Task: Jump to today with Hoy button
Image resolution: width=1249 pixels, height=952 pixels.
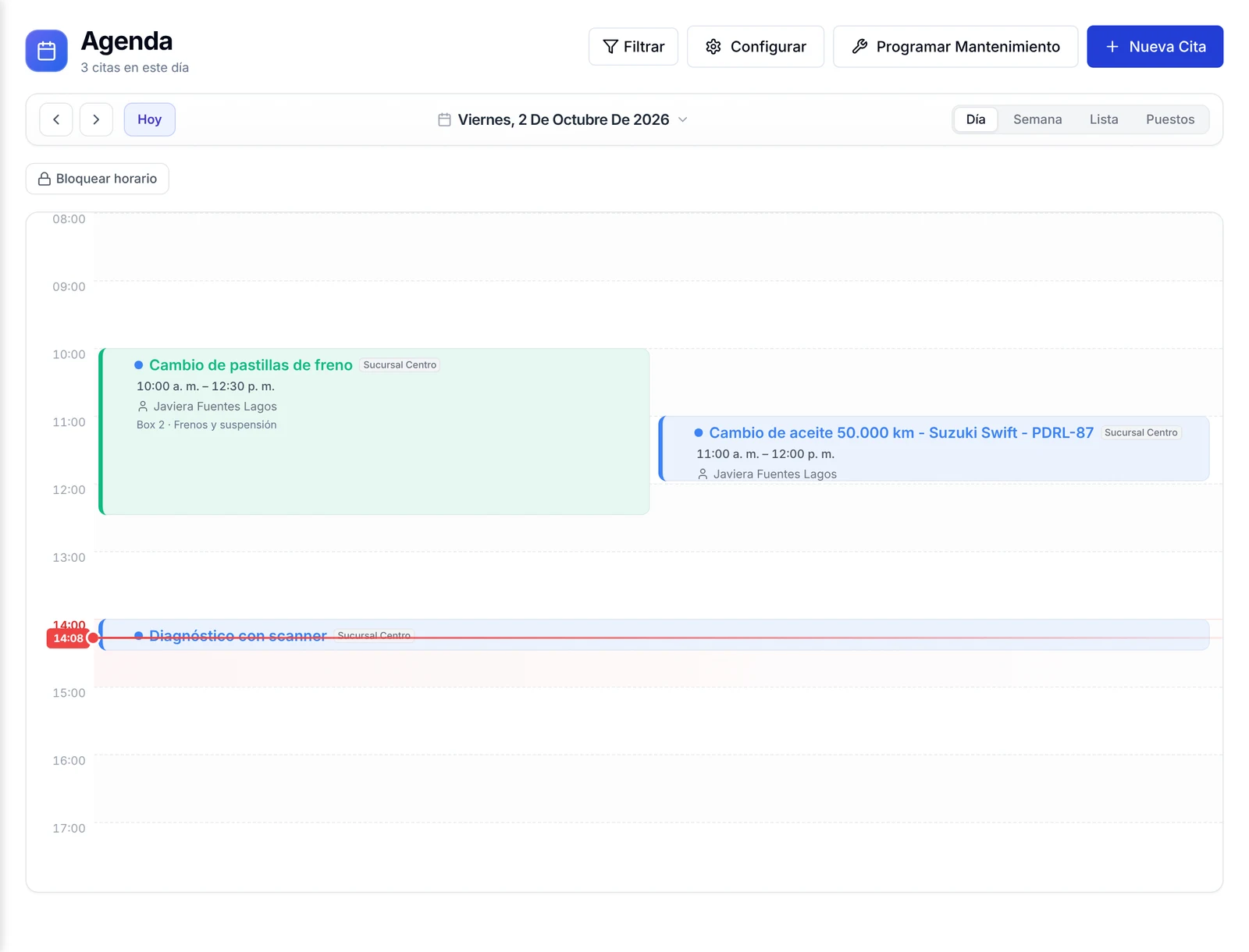Action: (x=149, y=119)
